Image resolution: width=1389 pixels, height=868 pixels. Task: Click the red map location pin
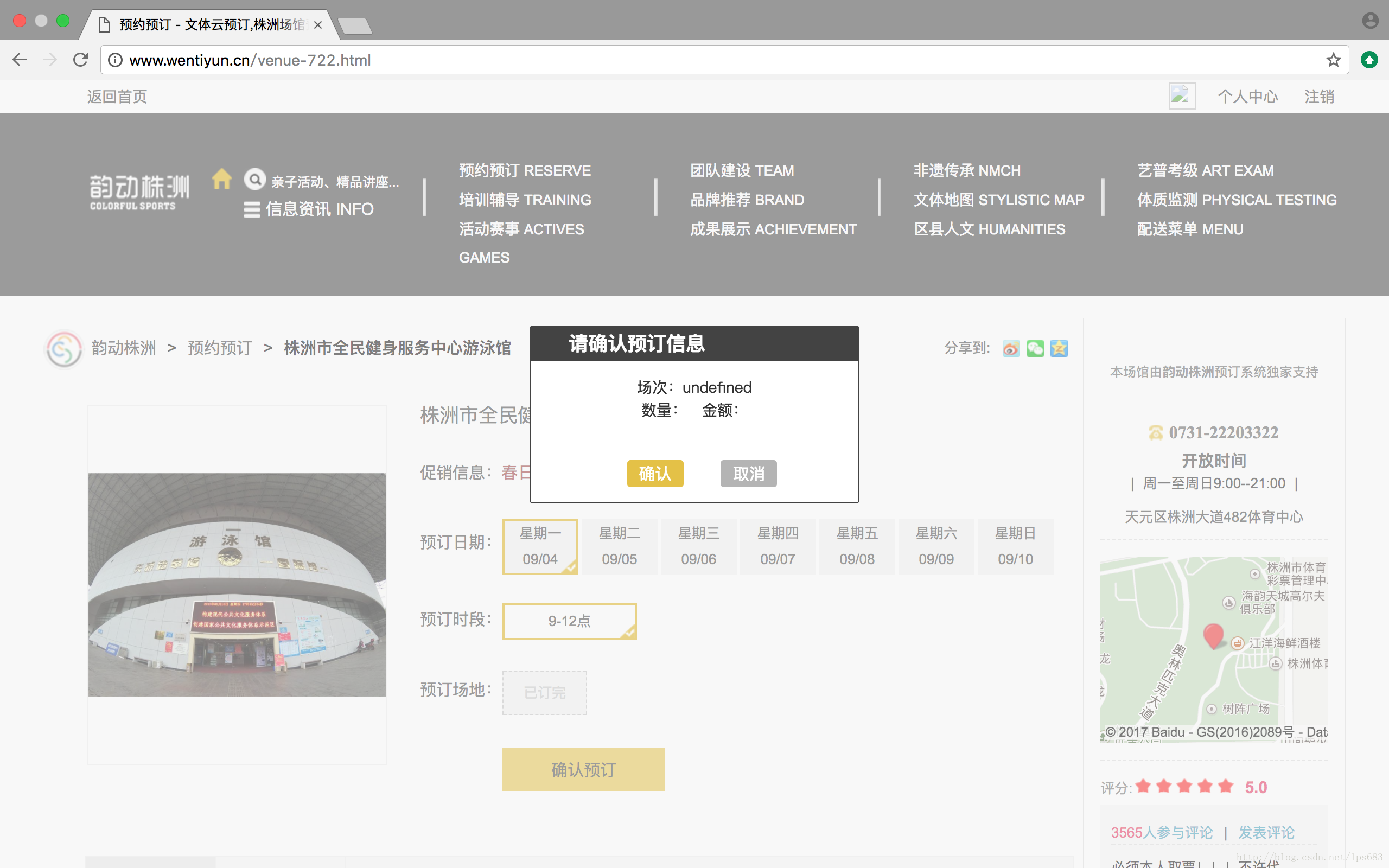coord(1213,636)
